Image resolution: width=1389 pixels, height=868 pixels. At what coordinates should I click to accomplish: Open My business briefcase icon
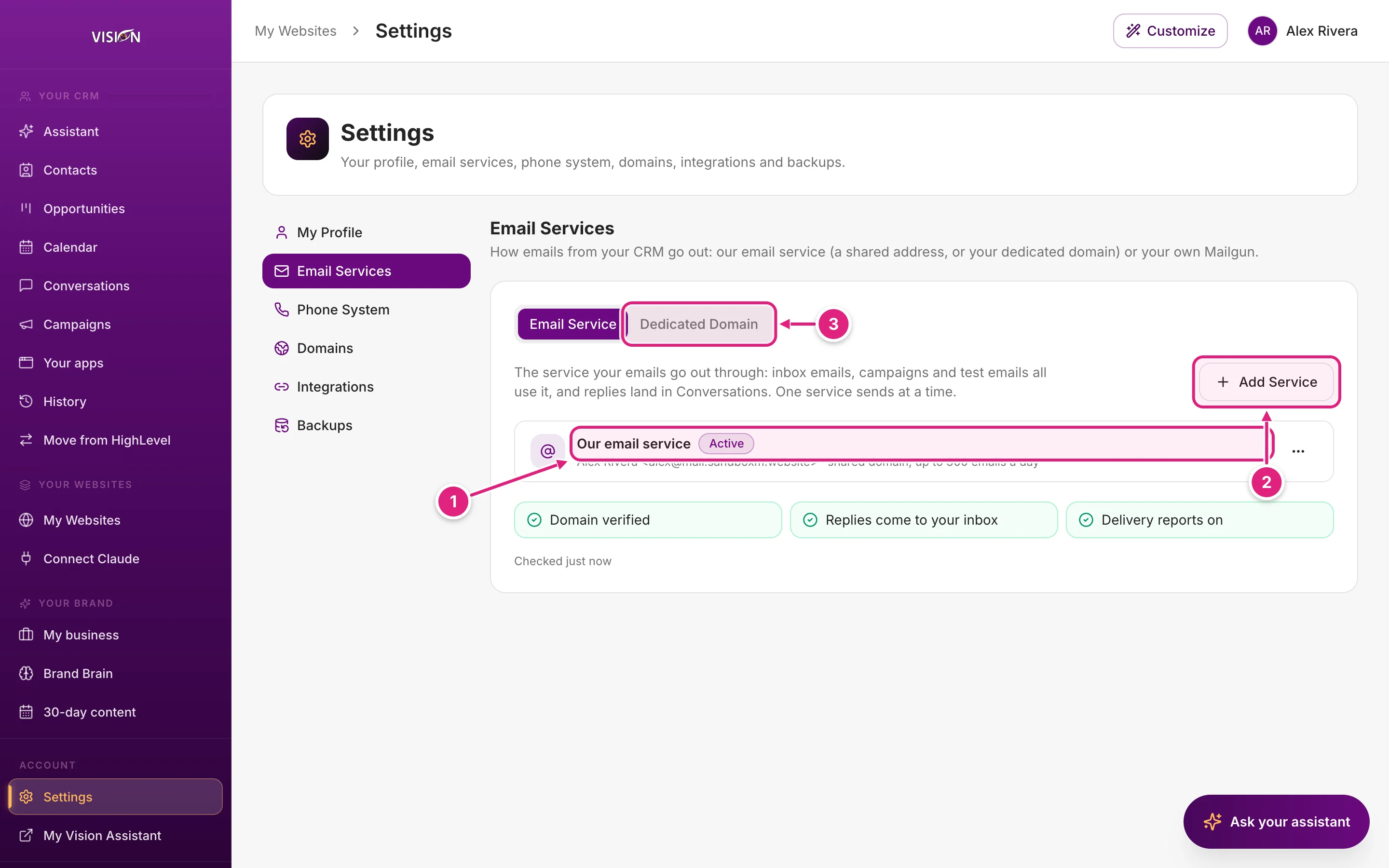click(x=26, y=634)
